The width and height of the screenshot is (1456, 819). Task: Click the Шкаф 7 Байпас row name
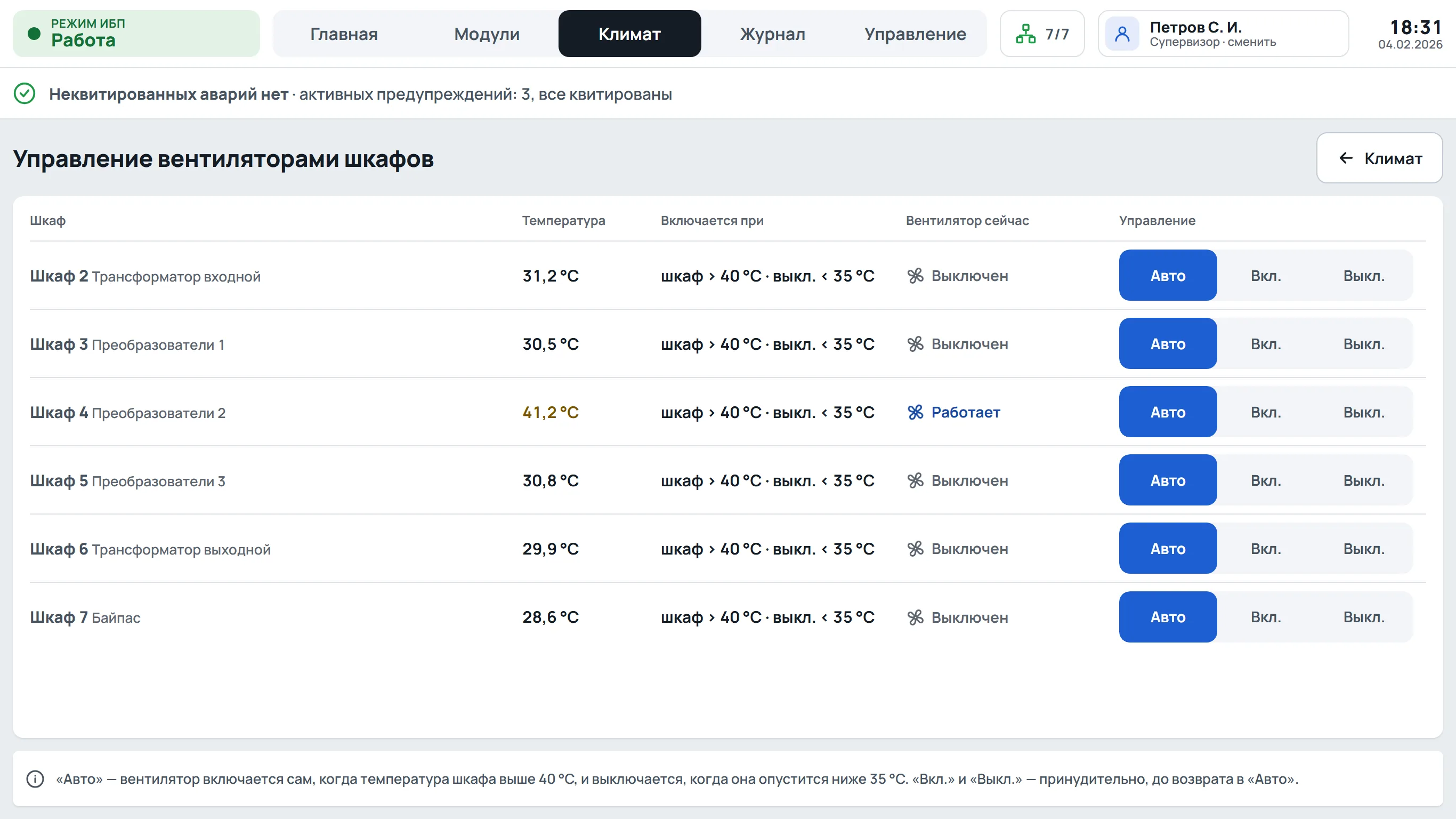point(85,617)
